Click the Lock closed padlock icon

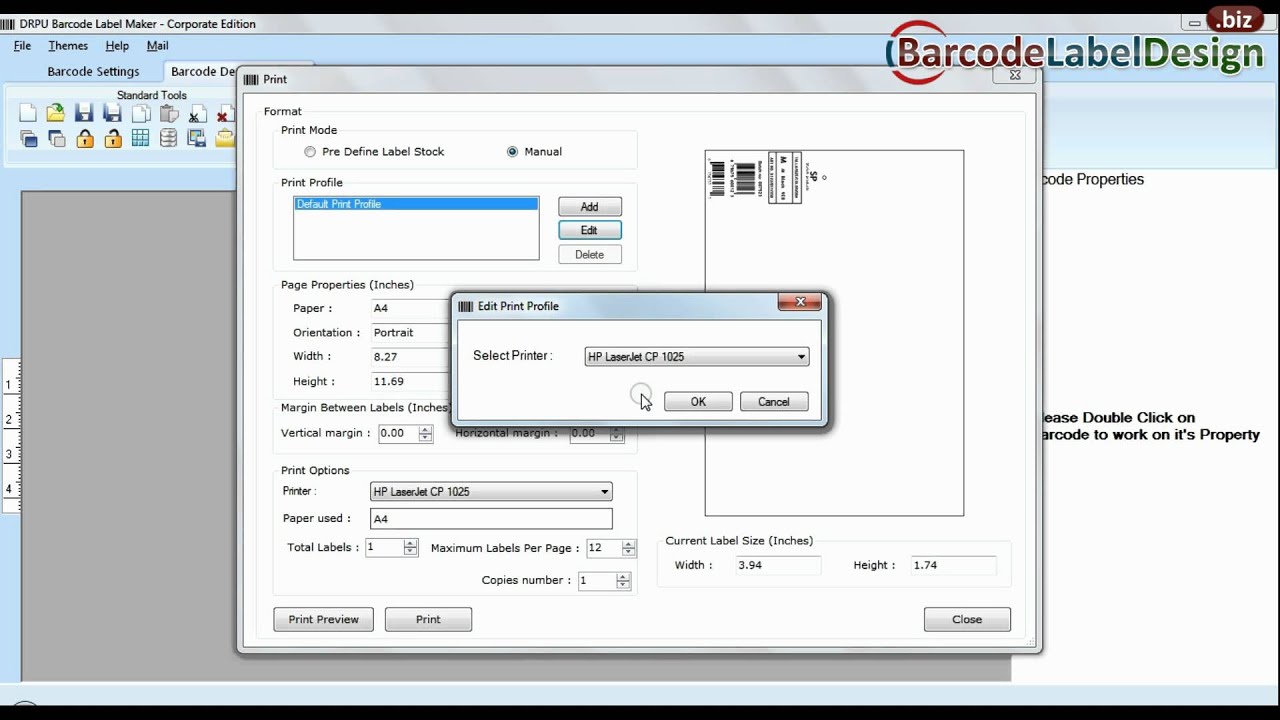85,139
